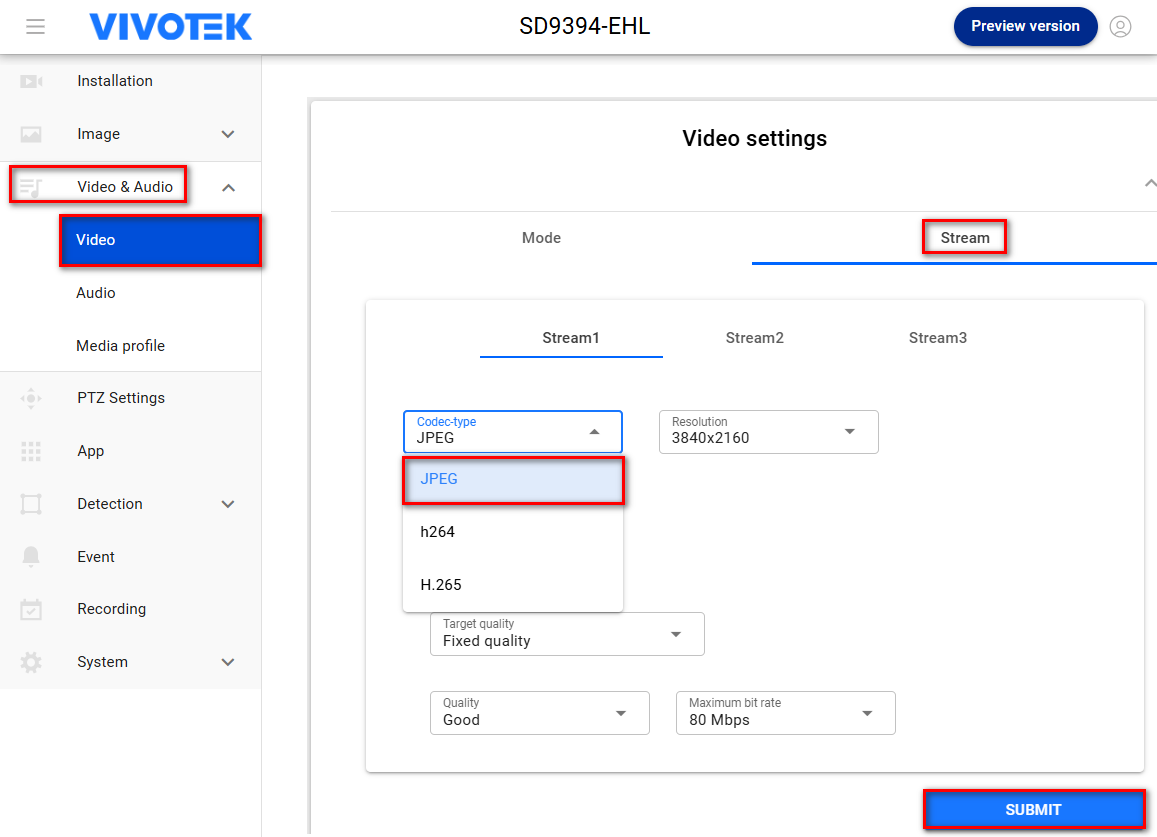Click the Image picture icon in sidebar
Screen dimensions: 1157x837
pos(30,133)
